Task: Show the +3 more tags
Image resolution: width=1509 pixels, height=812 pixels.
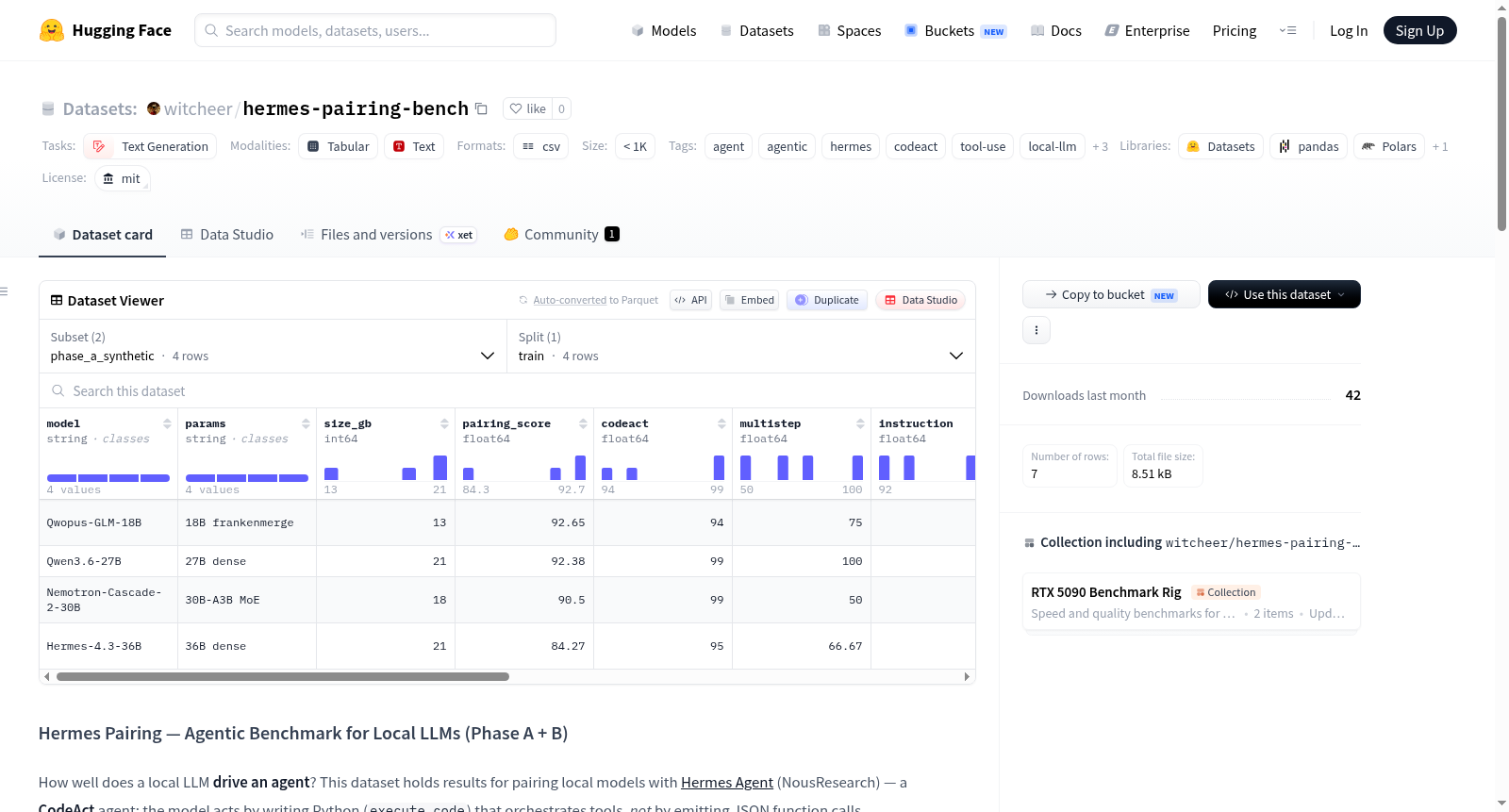Action: (1100, 146)
